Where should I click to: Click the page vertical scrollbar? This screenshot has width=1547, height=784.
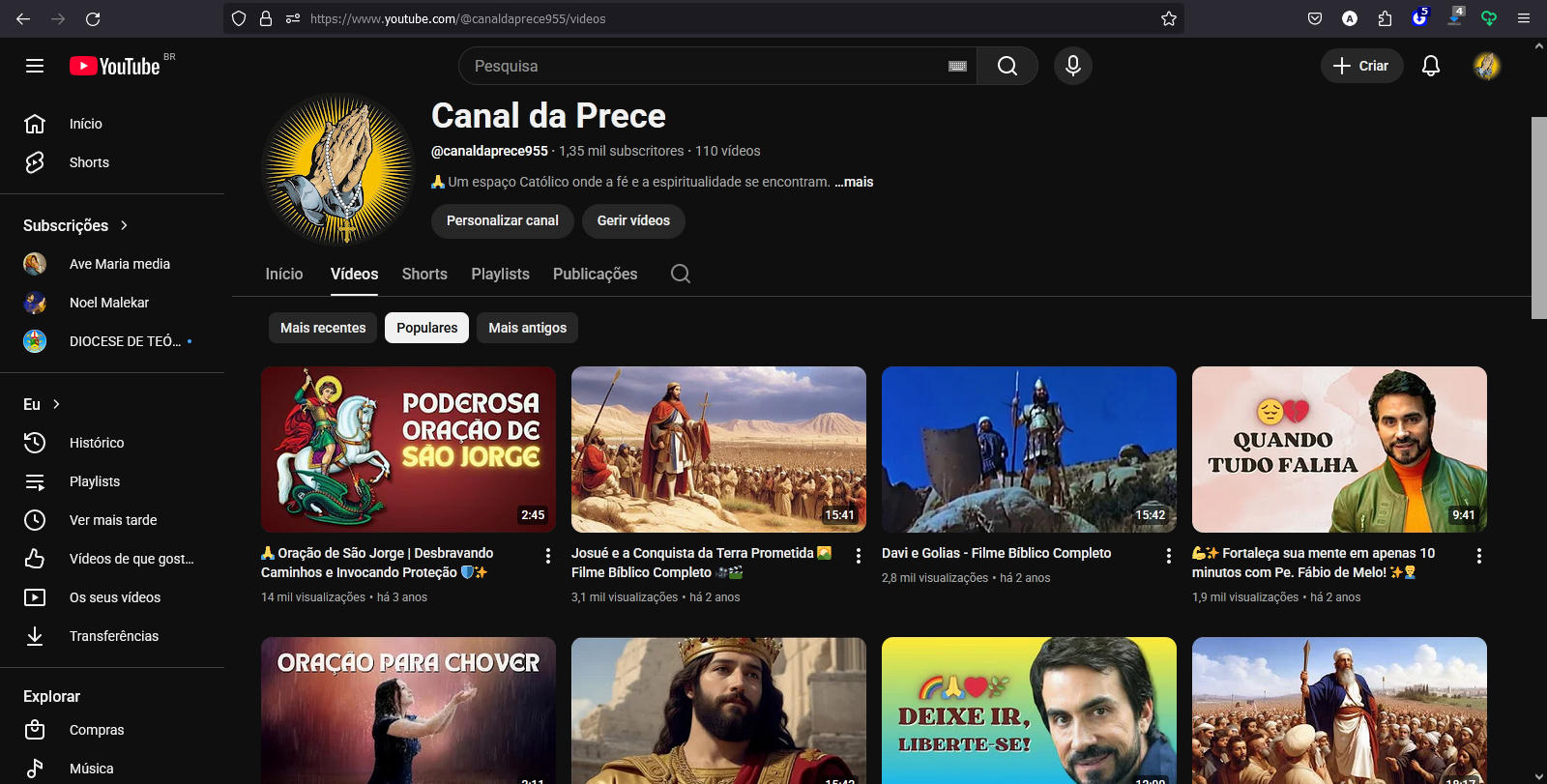(x=1538, y=218)
